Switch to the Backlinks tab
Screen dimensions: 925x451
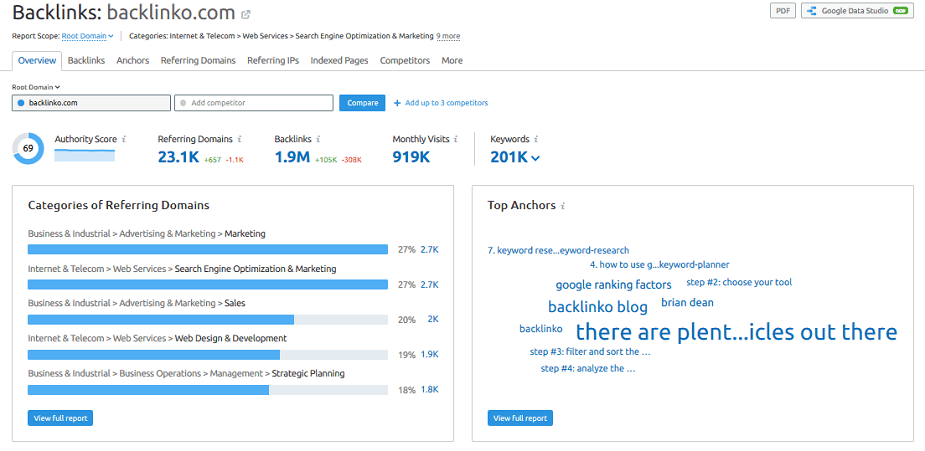86,61
